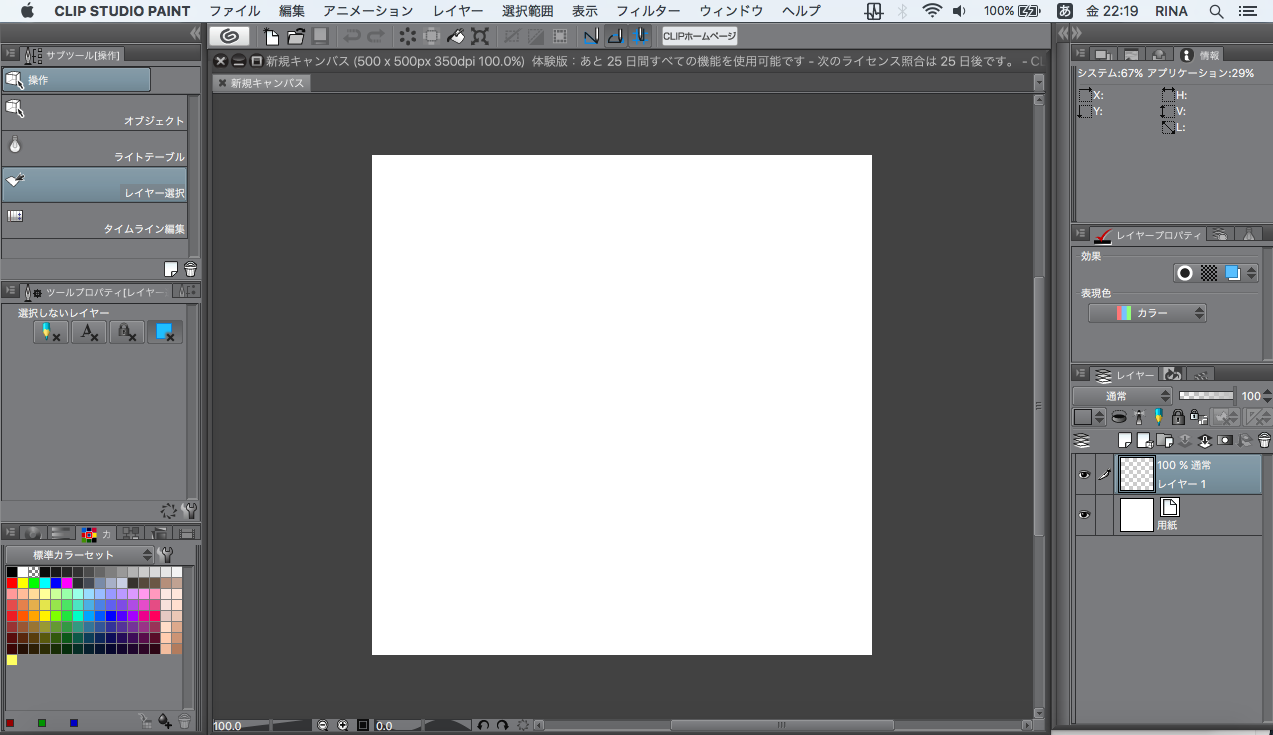Open sub tool detail wrench icon

point(190,510)
